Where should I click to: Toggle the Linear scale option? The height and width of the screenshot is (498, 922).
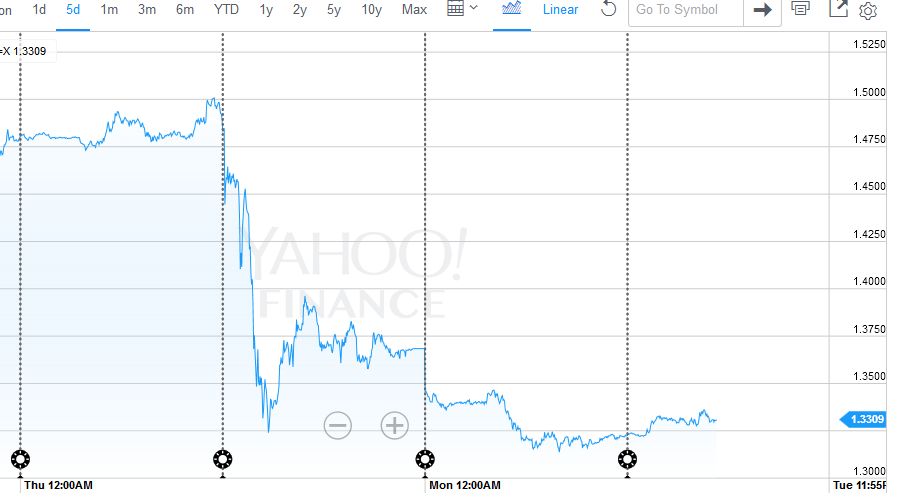tap(560, 10)
